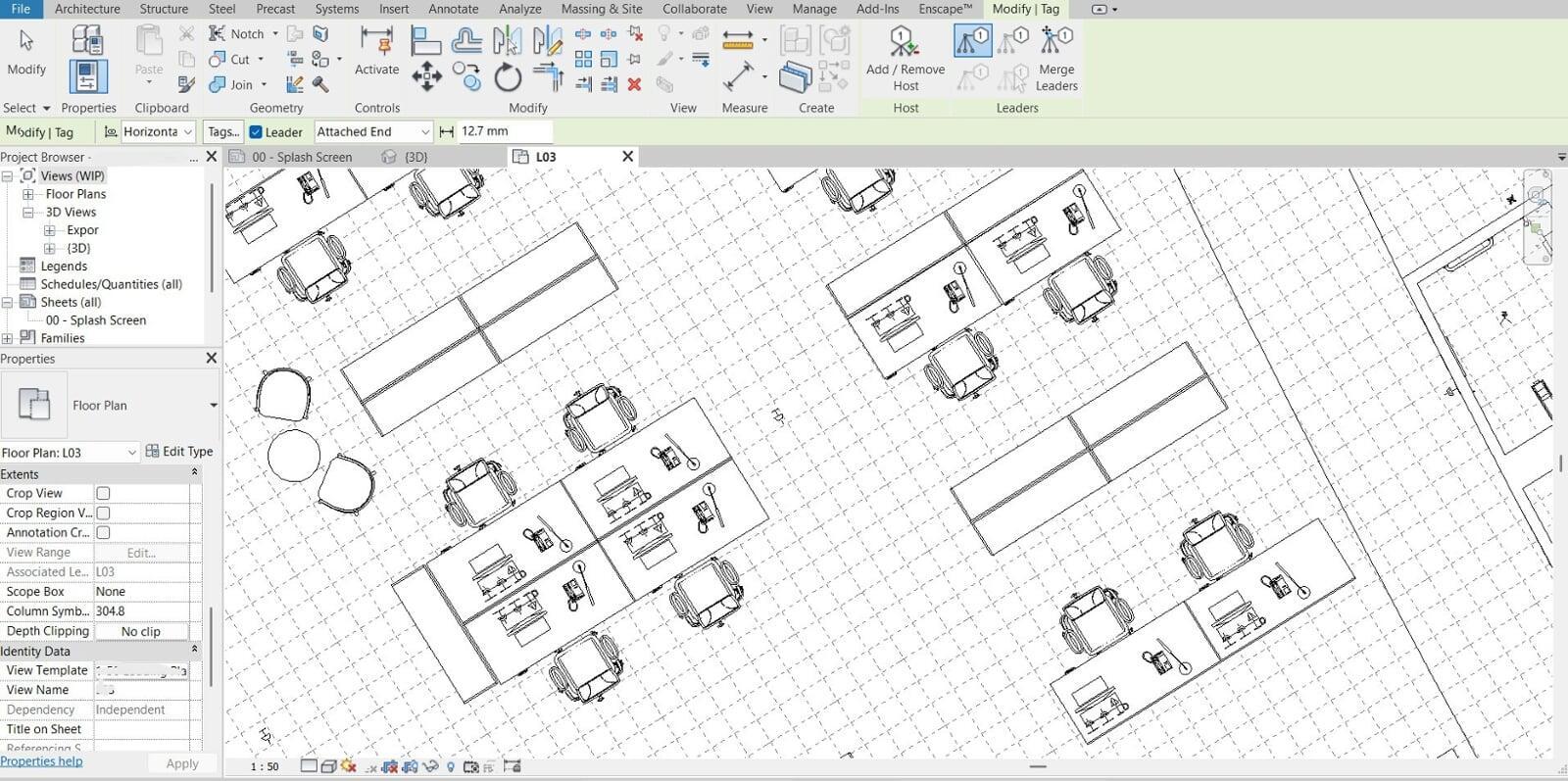
Task: Switch to the 00 - Splash Screen view tab
Action: [x=301, y=157]
